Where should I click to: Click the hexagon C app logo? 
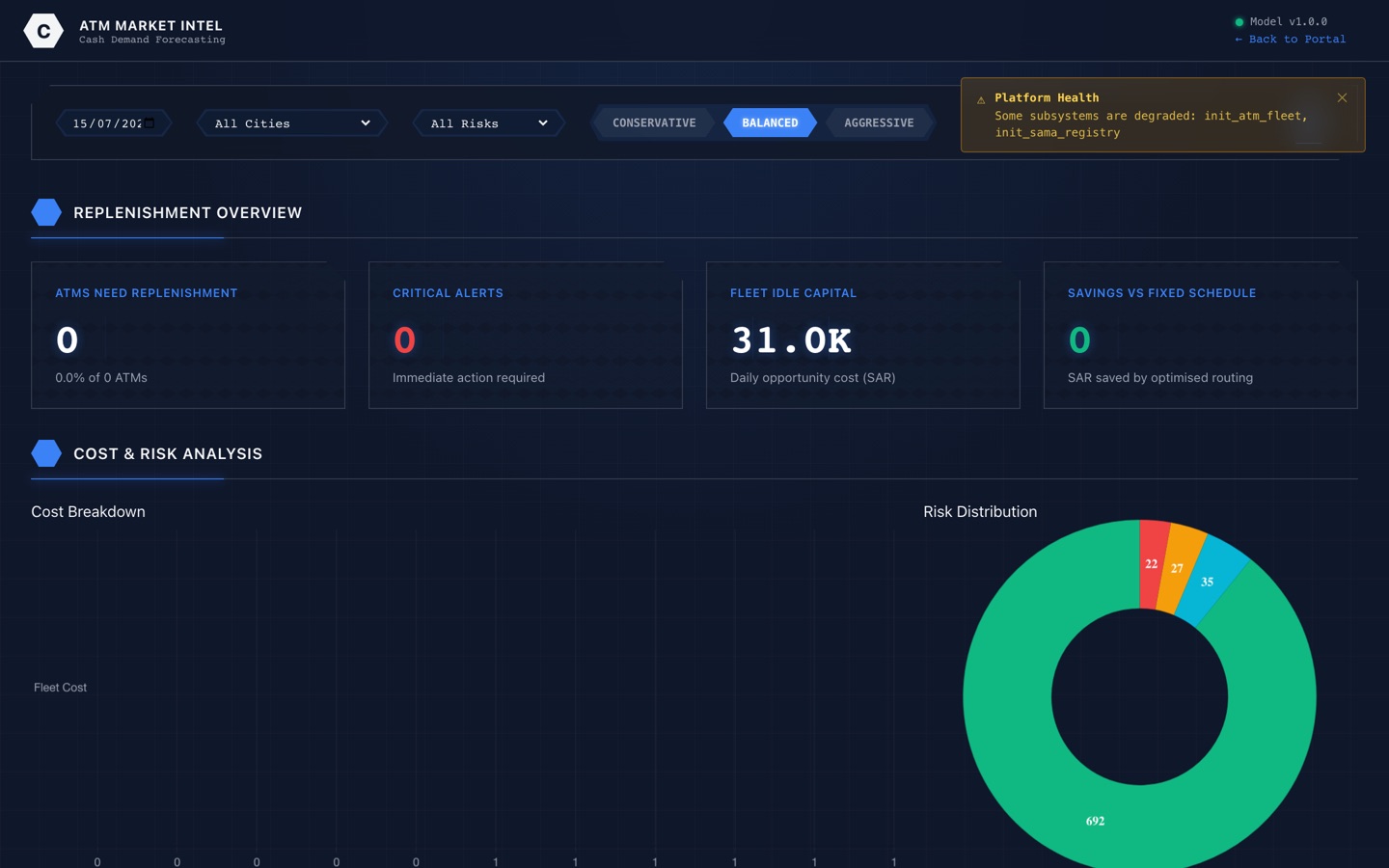(43, 31)
